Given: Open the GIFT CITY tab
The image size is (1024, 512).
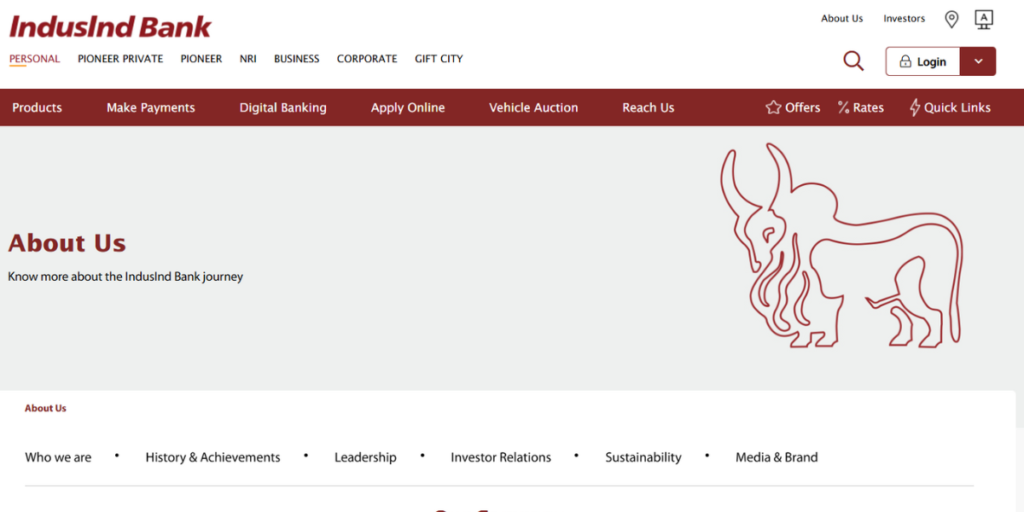Looking at the screenshot, I should pyautogui.click(x=439, y=59).
